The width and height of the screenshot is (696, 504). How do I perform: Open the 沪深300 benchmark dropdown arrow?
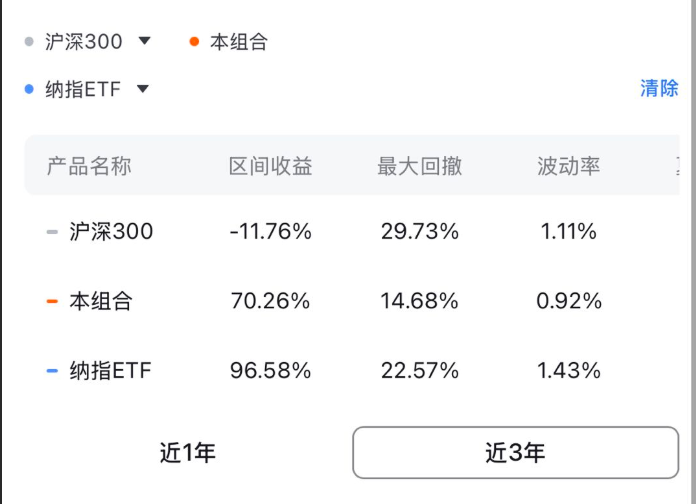tap(144, 41)
